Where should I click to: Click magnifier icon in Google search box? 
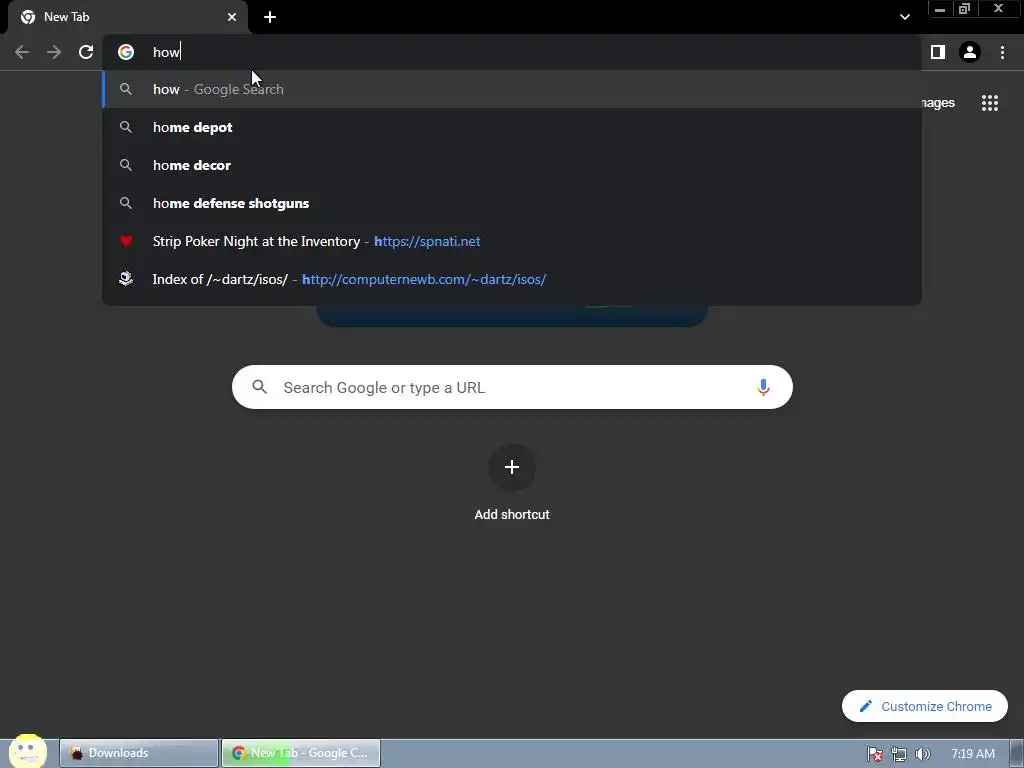point(259,387)
